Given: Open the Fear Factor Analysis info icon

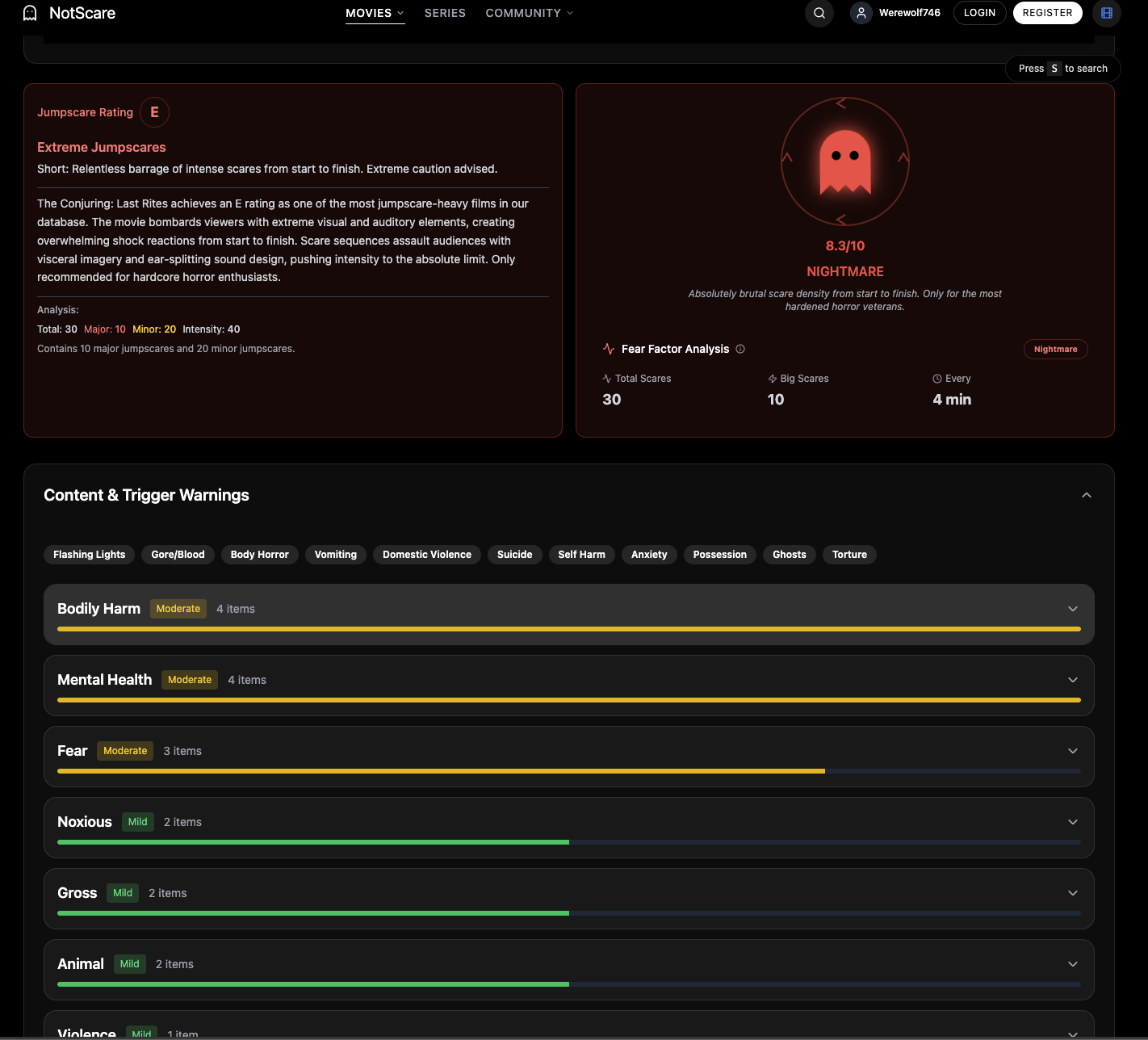Looking at the screenshot, I should click(739, 349).
